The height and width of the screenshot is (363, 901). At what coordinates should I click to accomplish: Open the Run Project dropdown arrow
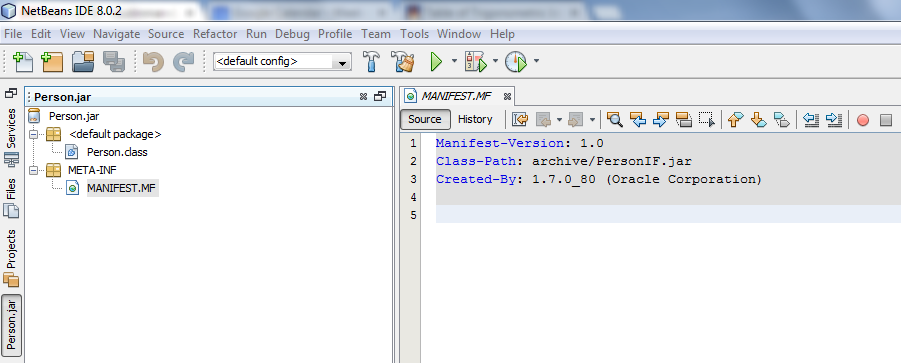tap(454, 61)
